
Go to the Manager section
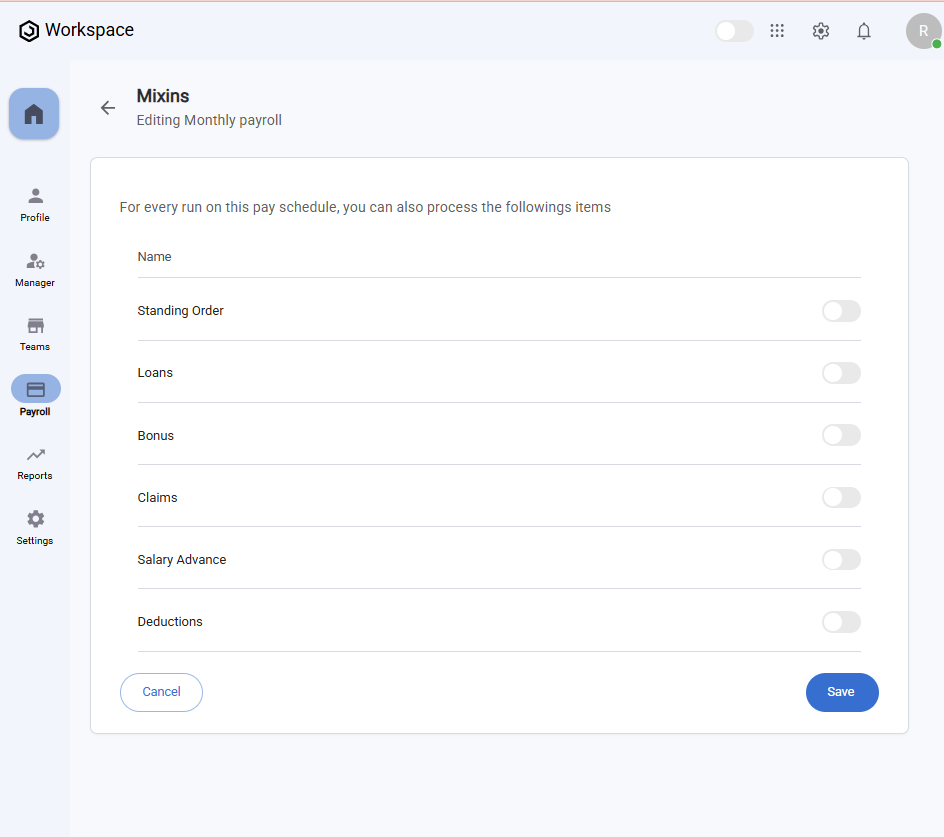click(x=35, y=269)
